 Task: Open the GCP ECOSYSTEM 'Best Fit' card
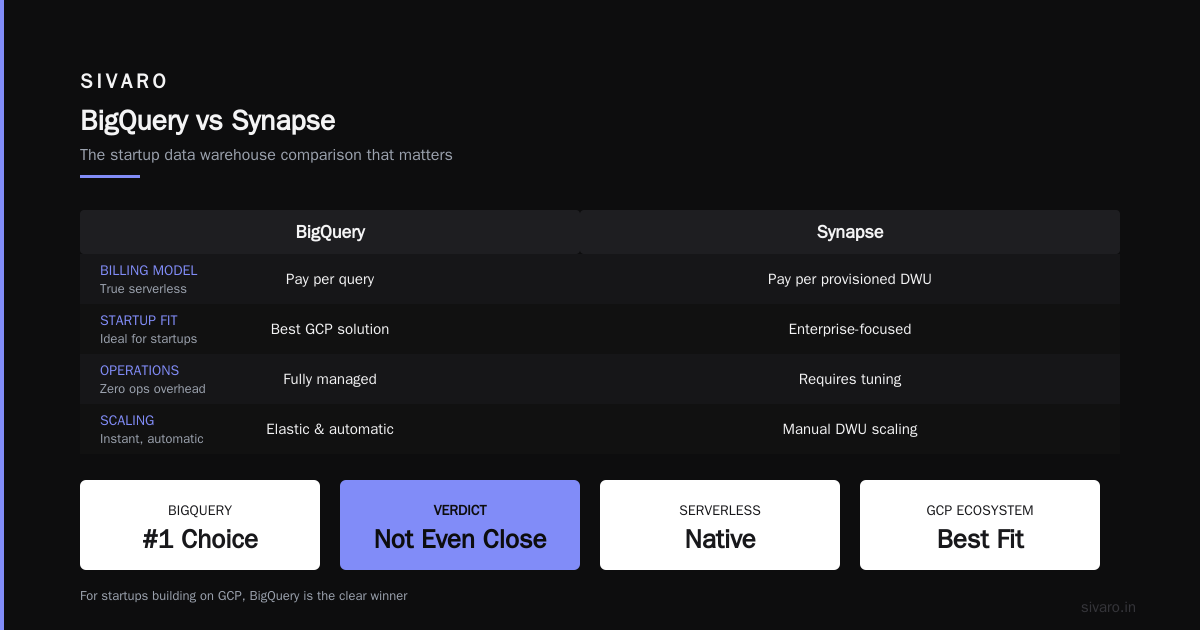click(x=980, y=525)
